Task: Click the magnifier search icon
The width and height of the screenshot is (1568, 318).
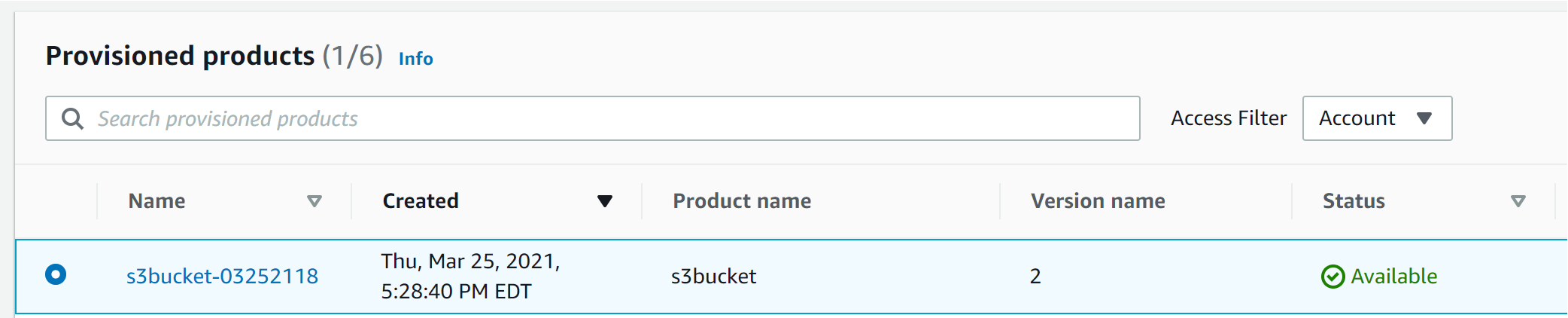Action: (x=72, y=119)
